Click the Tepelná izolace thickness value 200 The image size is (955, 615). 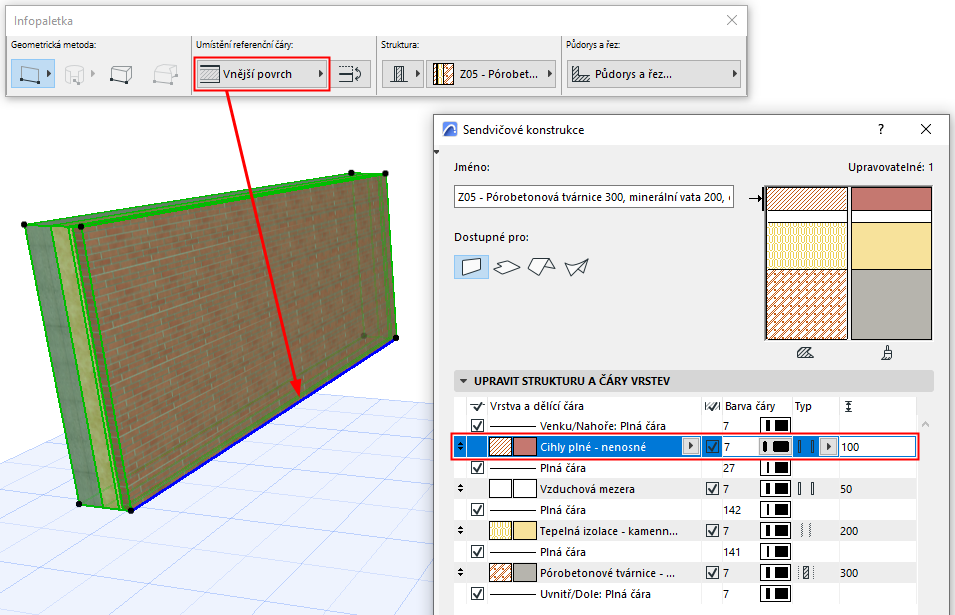849,531
